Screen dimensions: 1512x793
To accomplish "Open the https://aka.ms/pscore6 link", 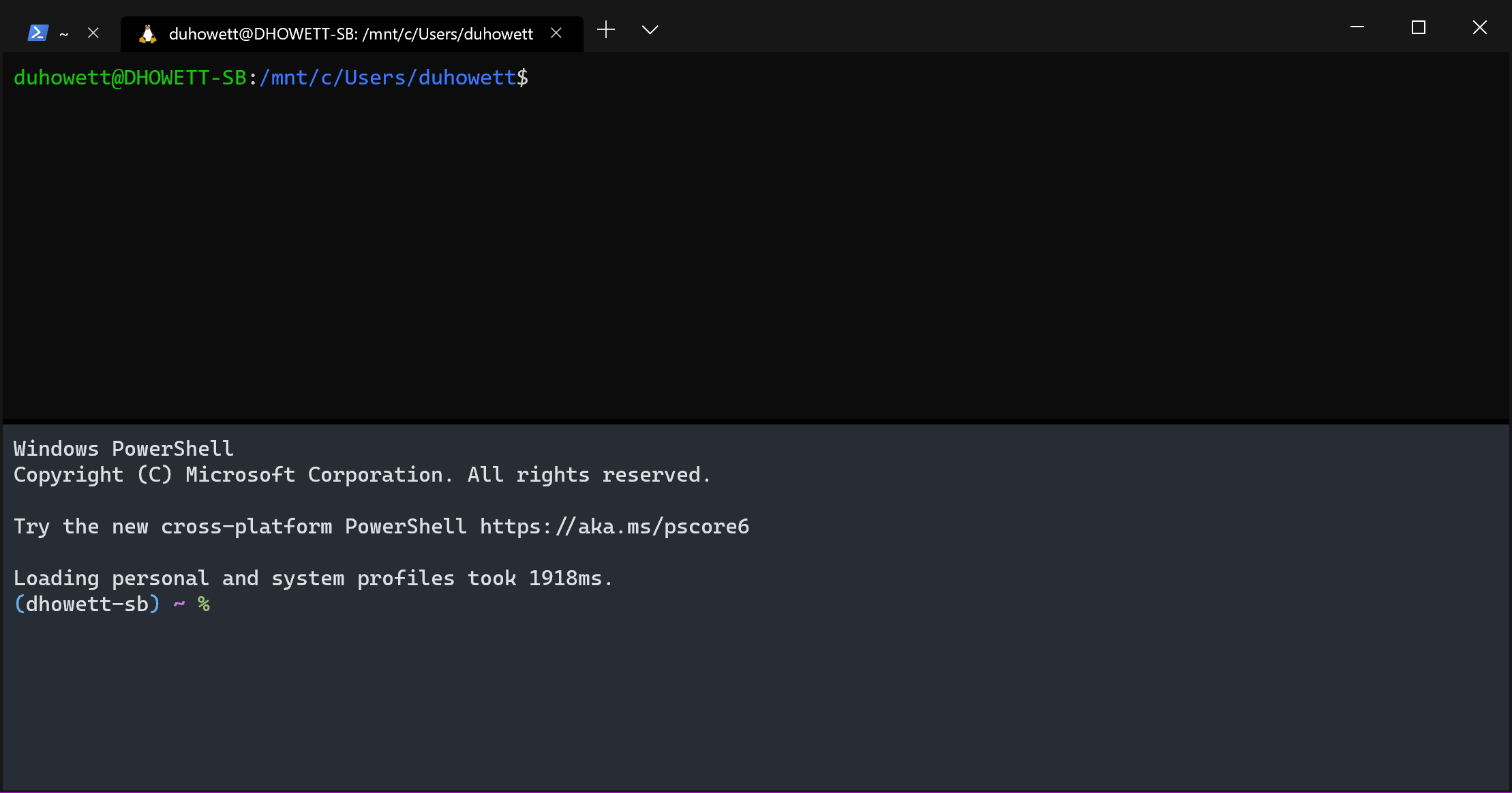I will 614,526.
